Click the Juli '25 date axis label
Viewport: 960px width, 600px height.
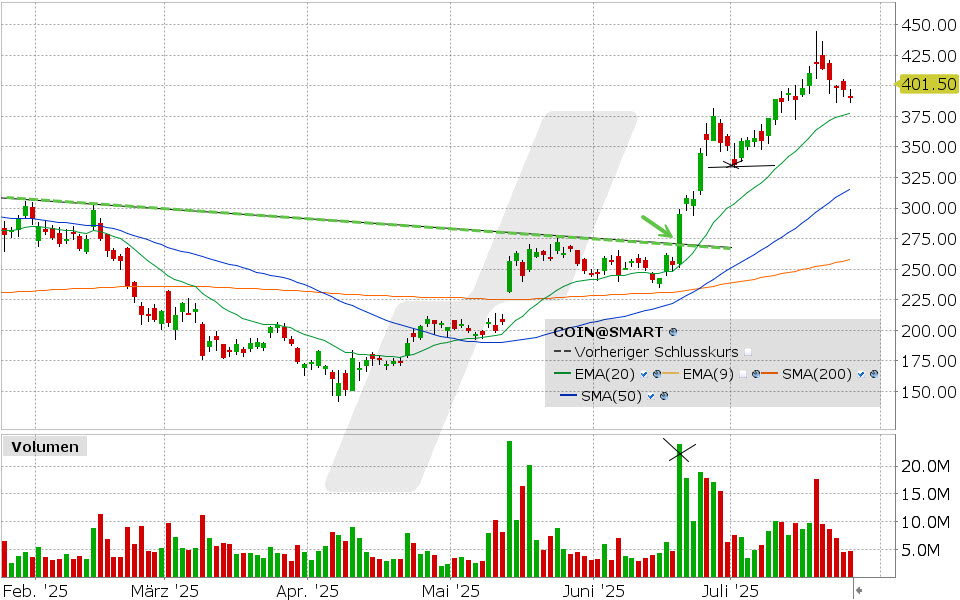click(x=730, y=591)
